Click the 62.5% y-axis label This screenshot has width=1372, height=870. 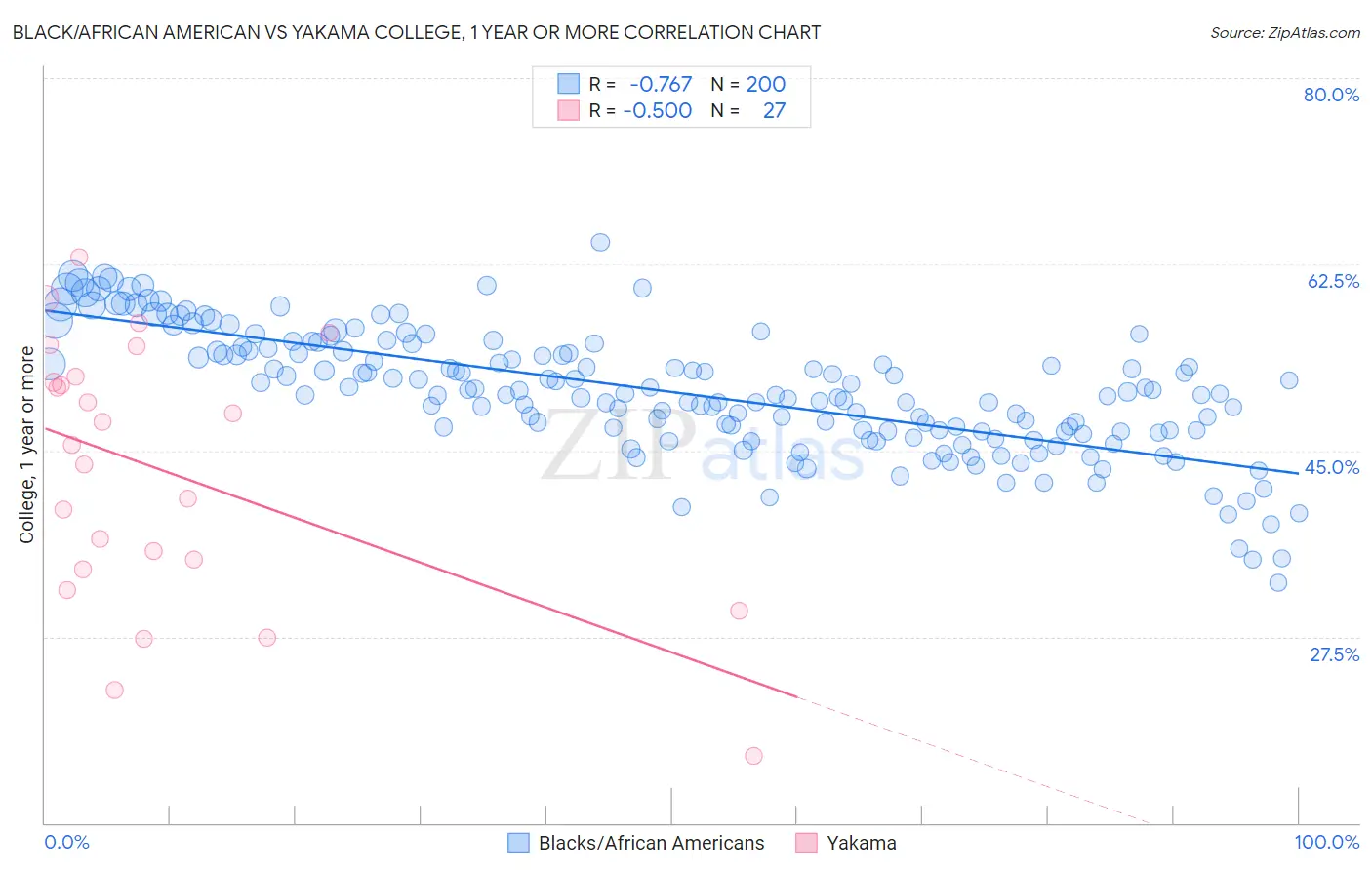click(1333, 281)
